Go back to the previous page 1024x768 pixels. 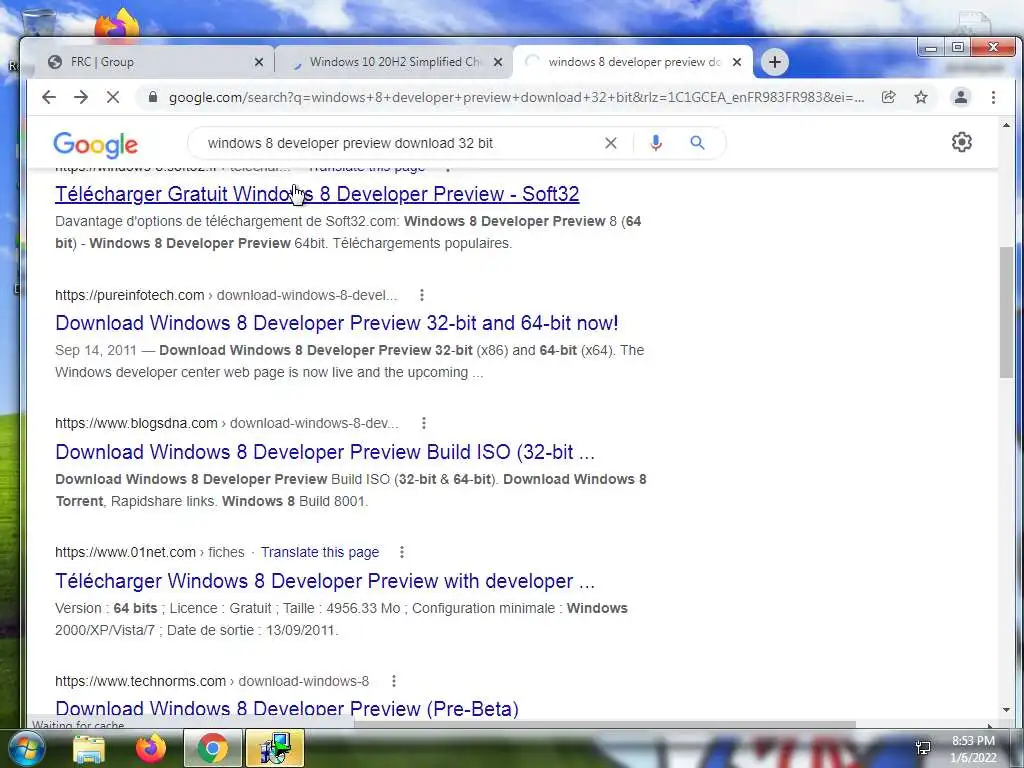click(x=49, y=97)
